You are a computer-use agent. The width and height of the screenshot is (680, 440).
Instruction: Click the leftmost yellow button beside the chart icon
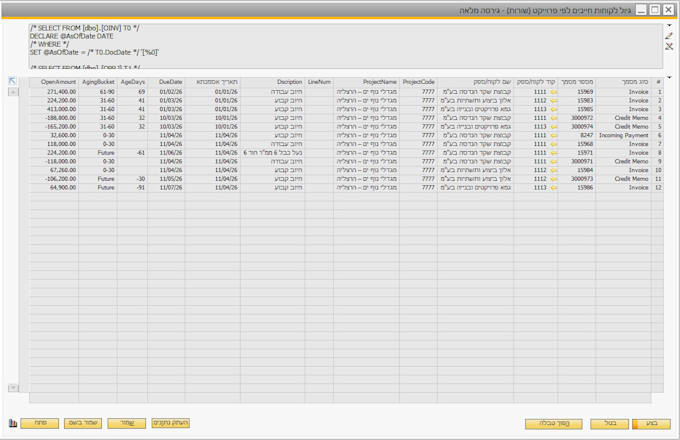(39, 423)
